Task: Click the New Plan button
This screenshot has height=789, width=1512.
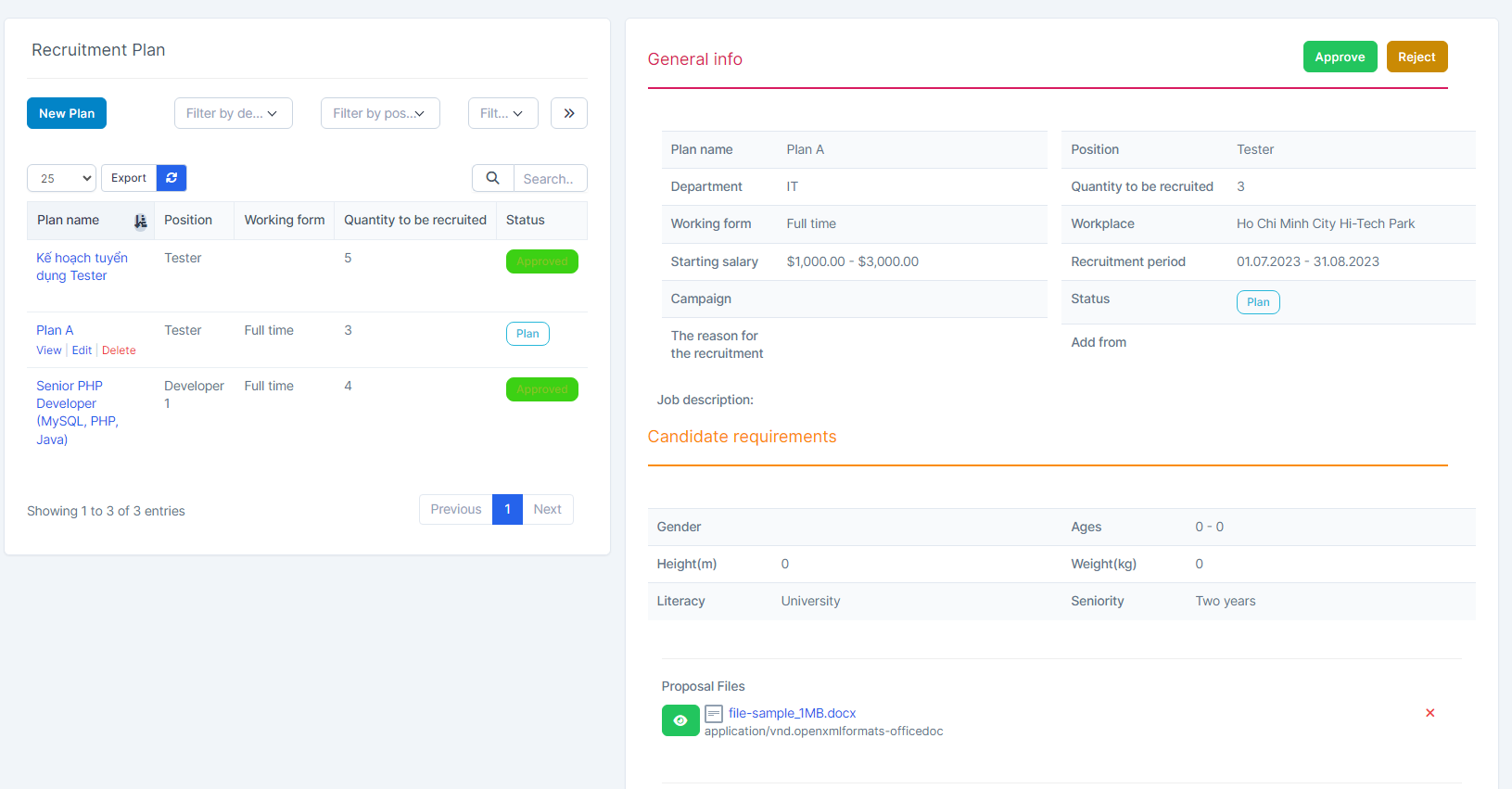Action: pyautogui.click(x=67, y=113)
